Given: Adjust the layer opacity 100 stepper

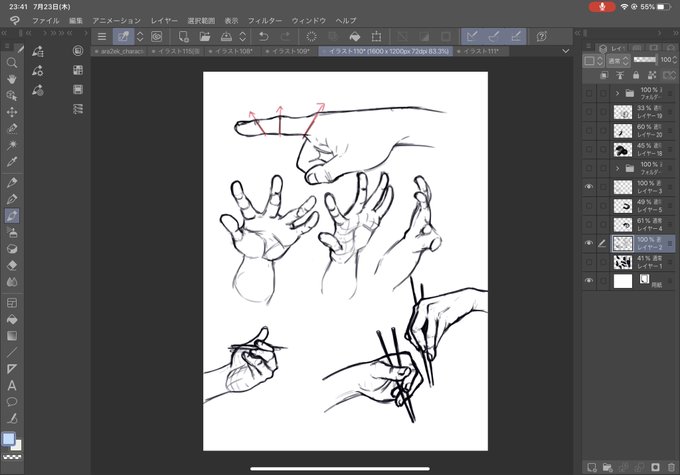Looking at the screenshot, I should [x=674, y=59].
